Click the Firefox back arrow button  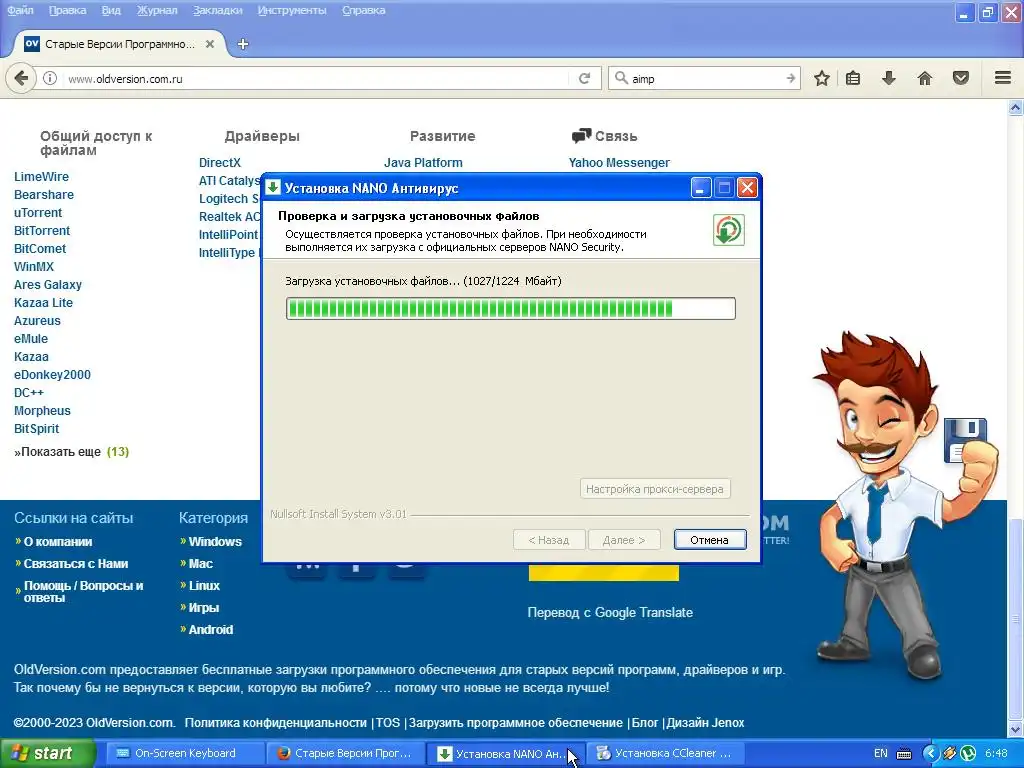point(21,78)
